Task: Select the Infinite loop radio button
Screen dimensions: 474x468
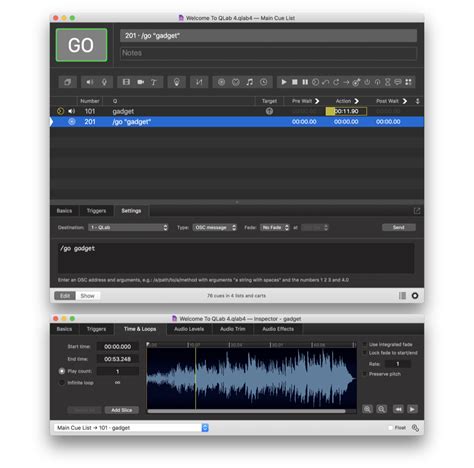Action: (62, 383)
